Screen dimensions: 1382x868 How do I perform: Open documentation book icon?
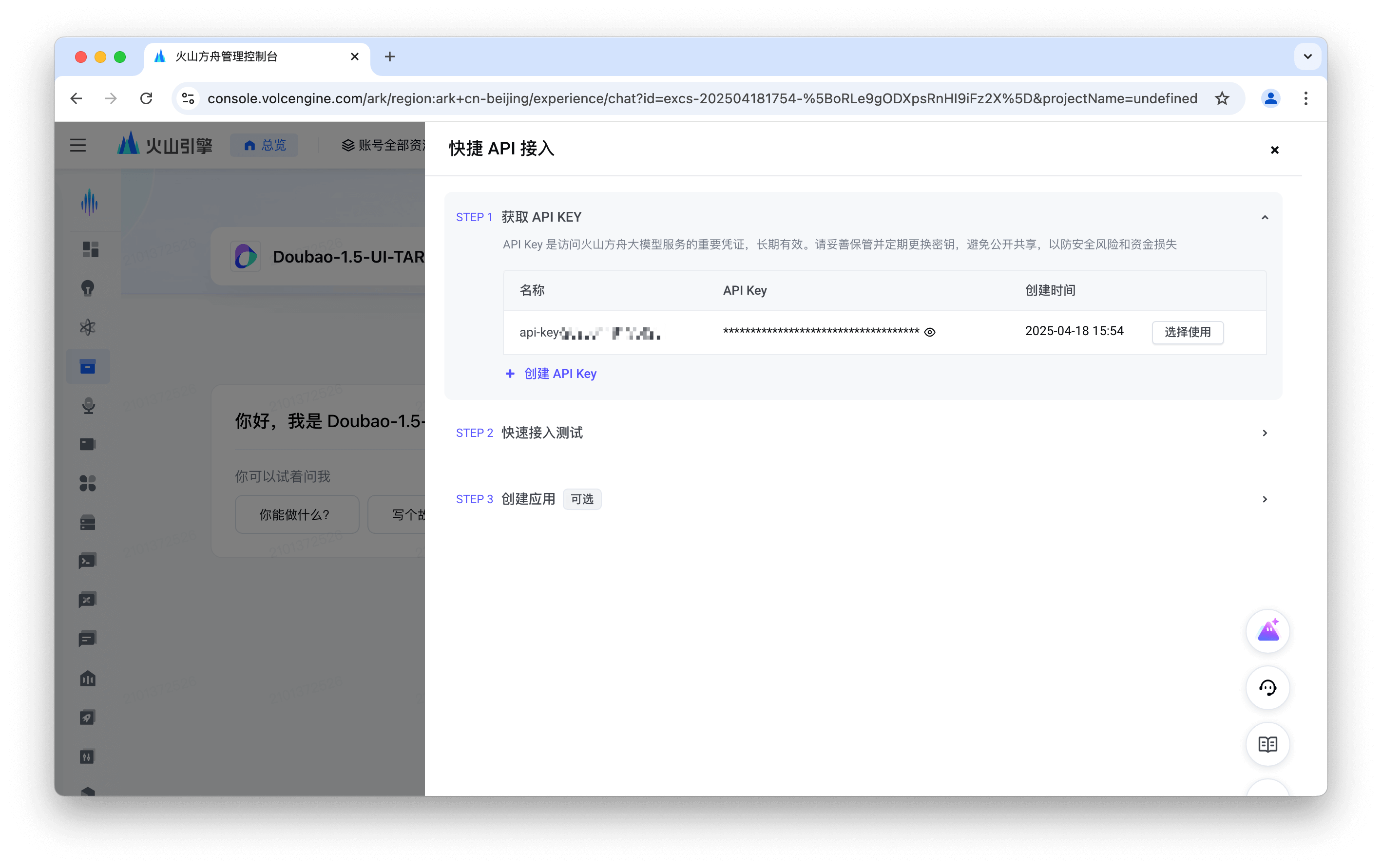(1267, 744)
